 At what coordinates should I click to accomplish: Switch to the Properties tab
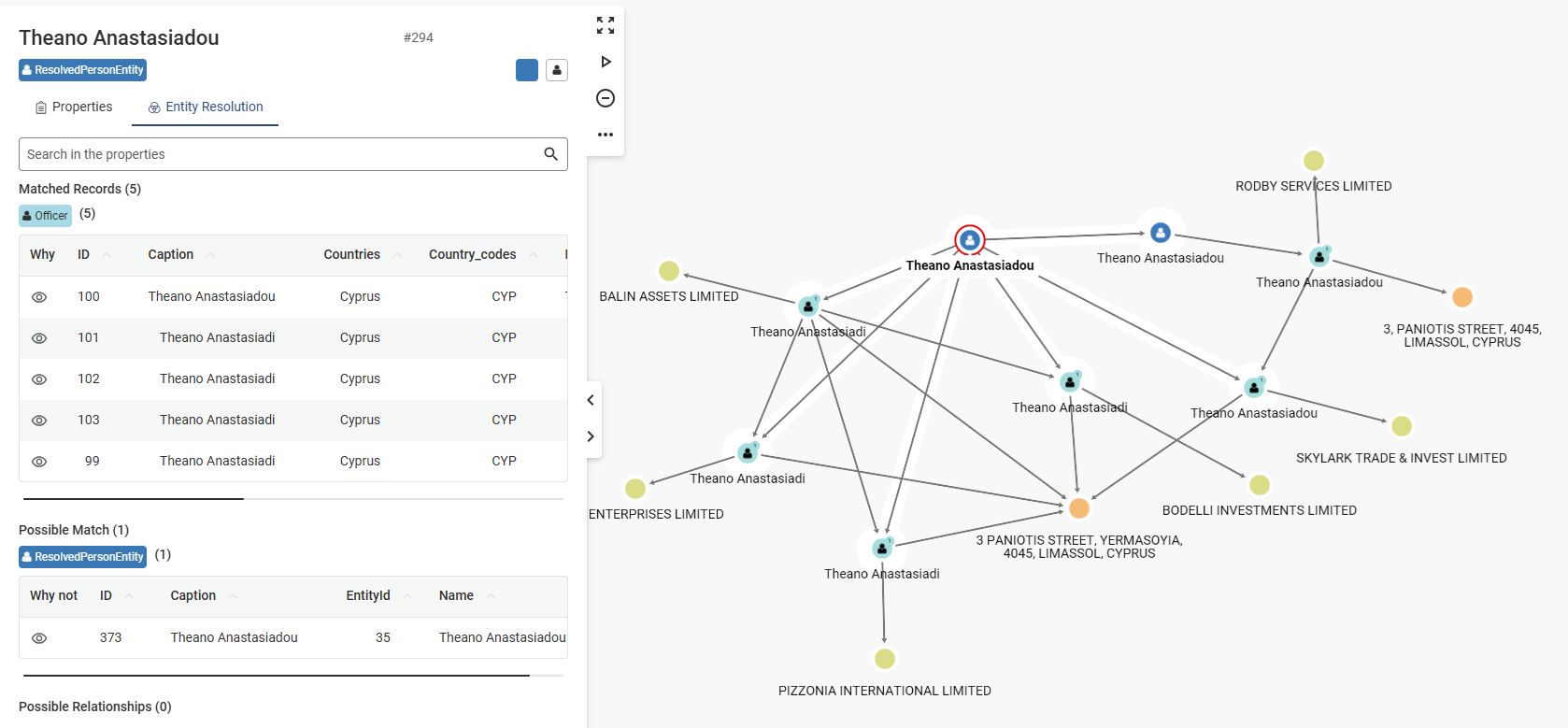(74, 107)
